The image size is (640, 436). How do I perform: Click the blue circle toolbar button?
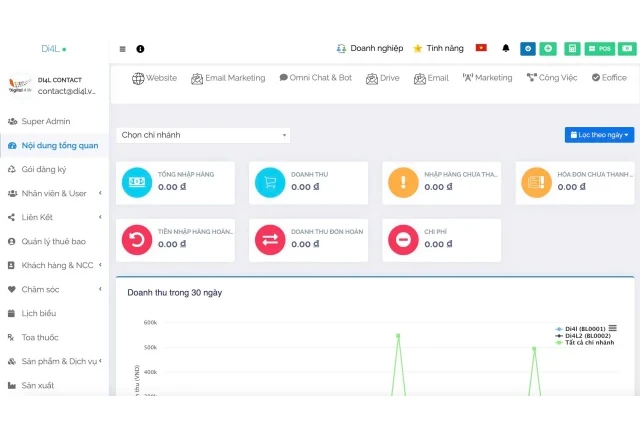coord(528,49)
